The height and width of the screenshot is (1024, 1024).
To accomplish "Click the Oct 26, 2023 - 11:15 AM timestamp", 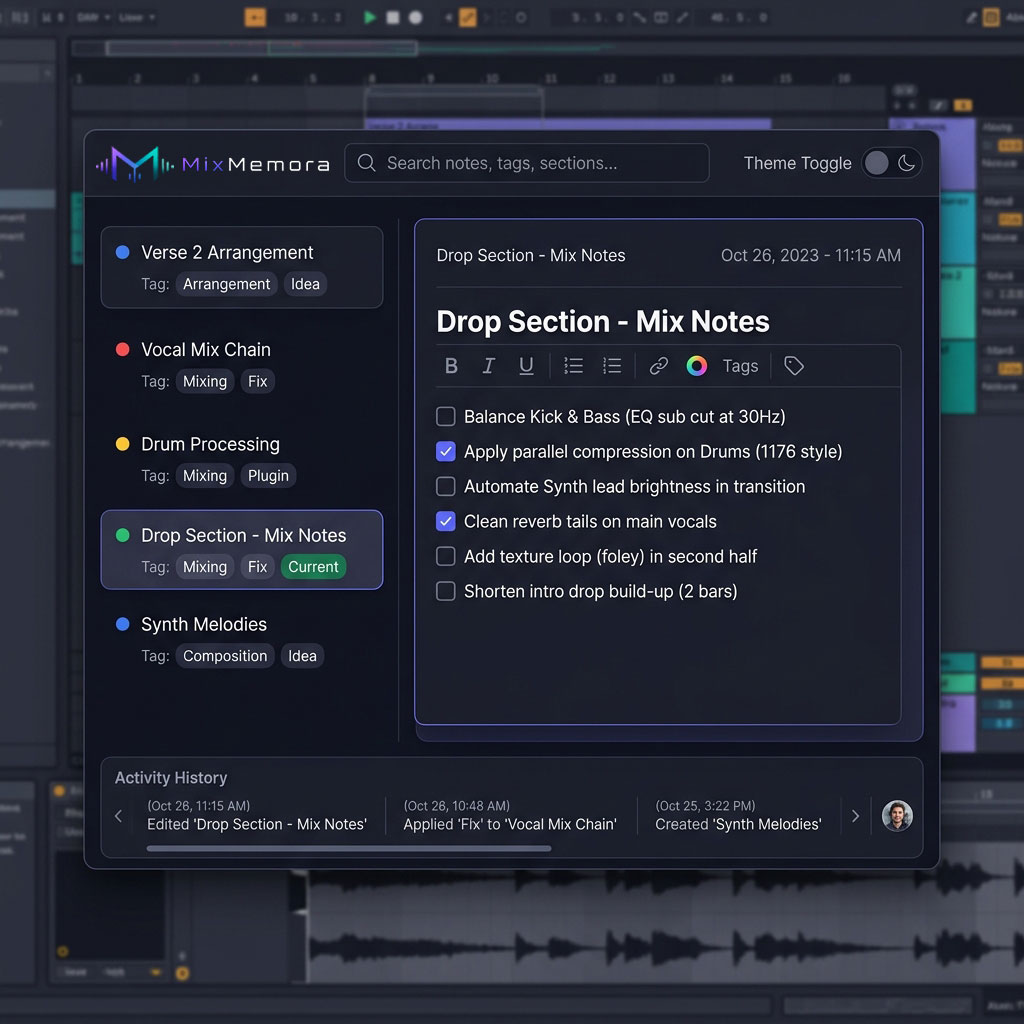I will coord(810,255).
